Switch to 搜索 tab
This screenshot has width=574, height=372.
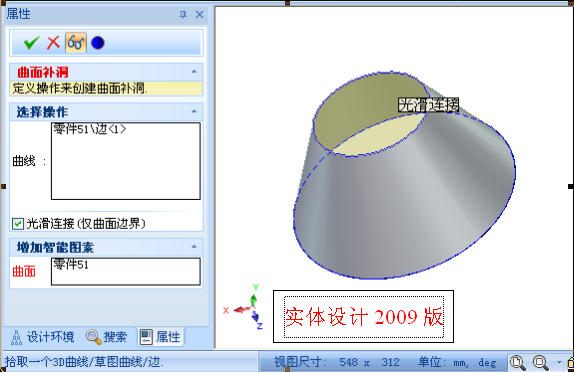pyautogui.click(x=107, y=337)
